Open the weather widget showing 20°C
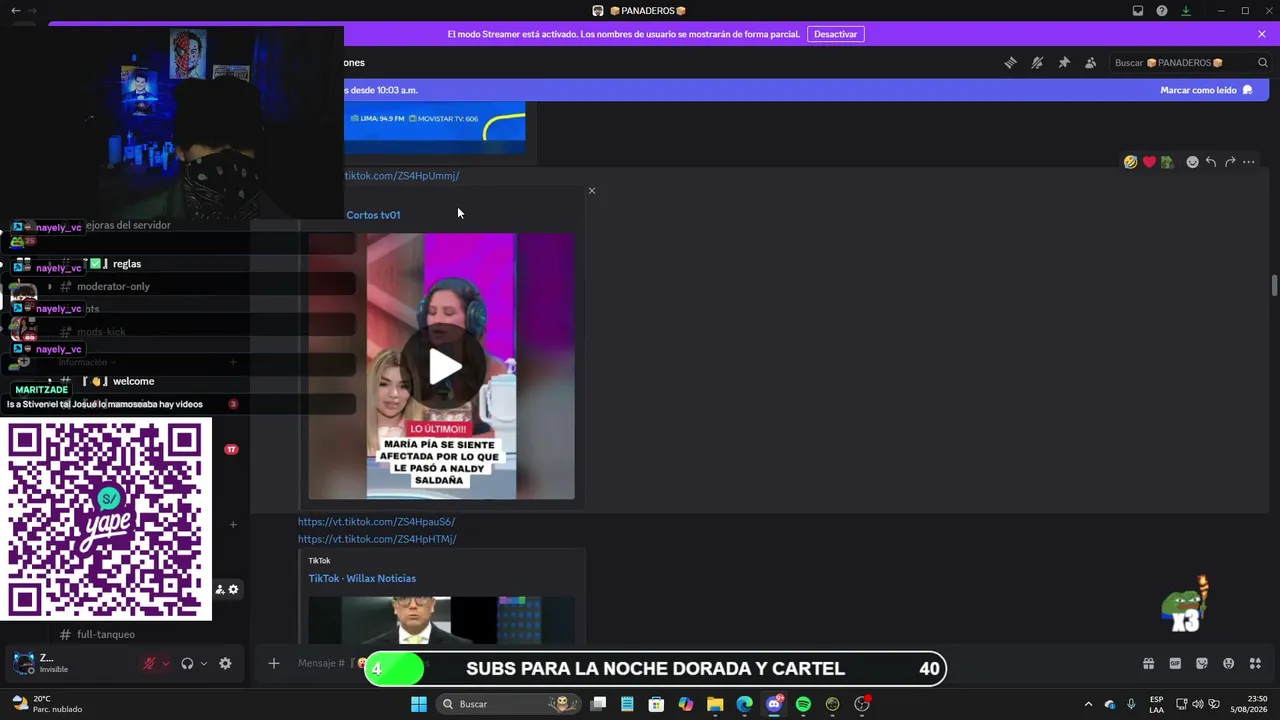 click(46, 704)
